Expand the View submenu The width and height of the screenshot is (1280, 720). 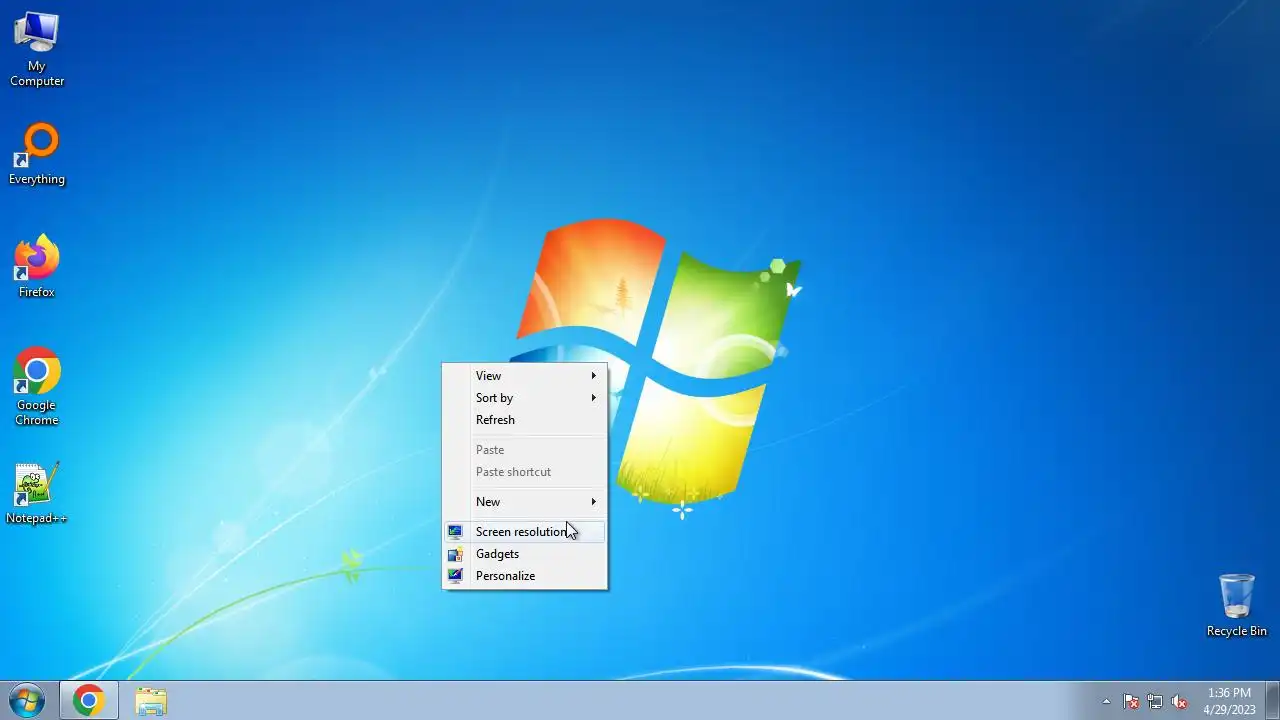[x=525, y=376]
